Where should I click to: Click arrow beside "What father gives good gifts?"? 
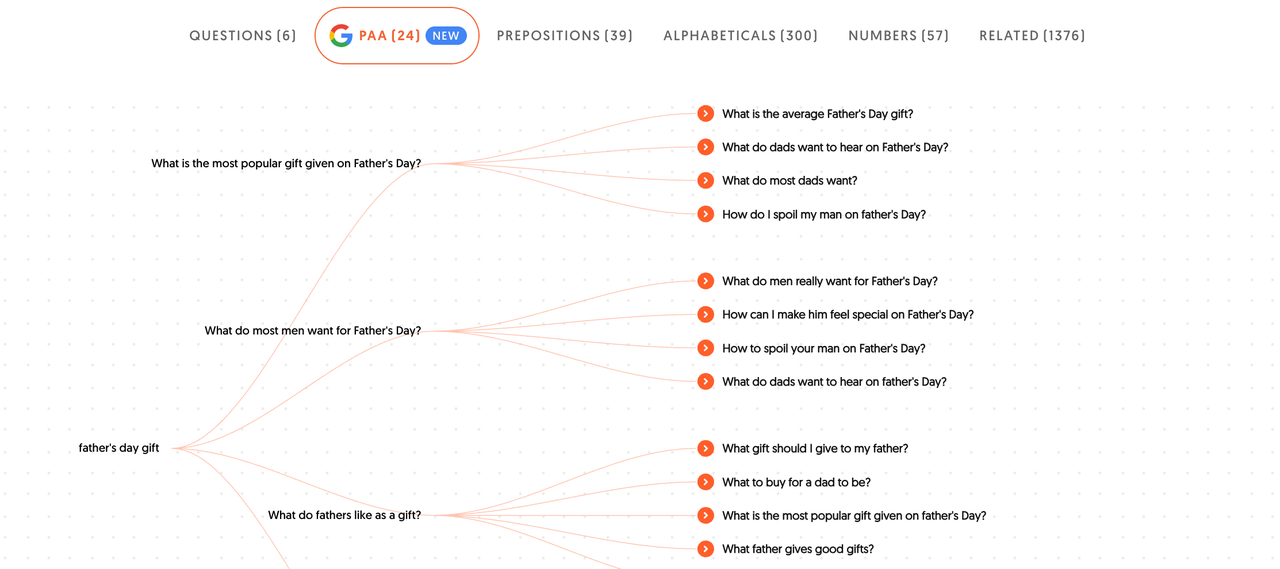705,549
